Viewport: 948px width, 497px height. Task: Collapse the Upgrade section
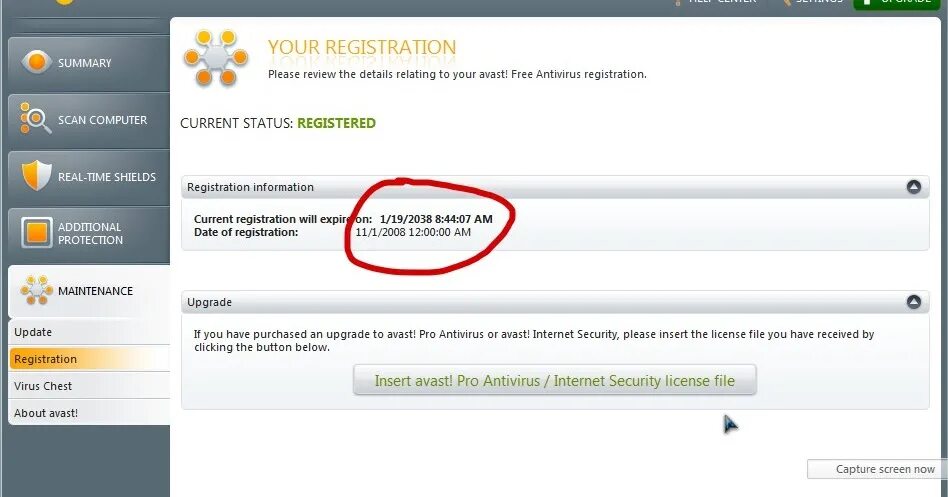pyautogui.click(x=913, y=302)
